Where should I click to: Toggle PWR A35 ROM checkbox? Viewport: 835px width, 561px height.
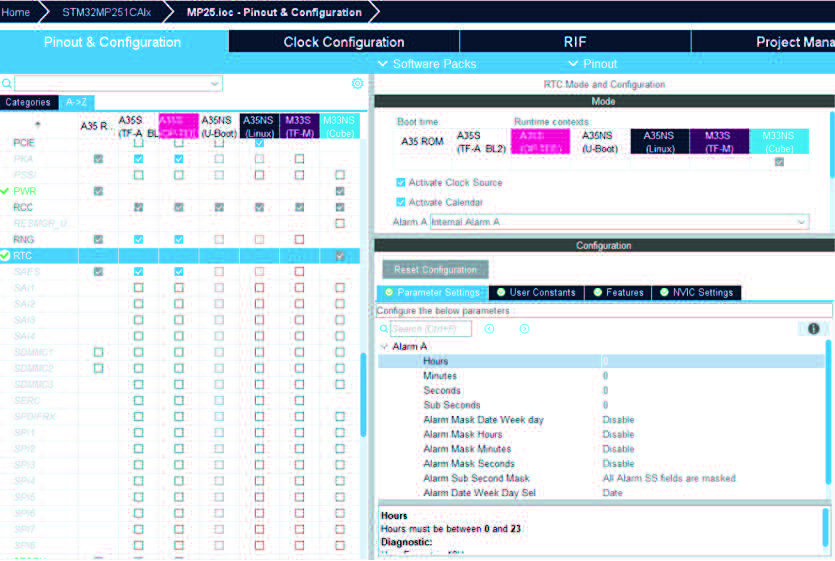tap(98, 191)
